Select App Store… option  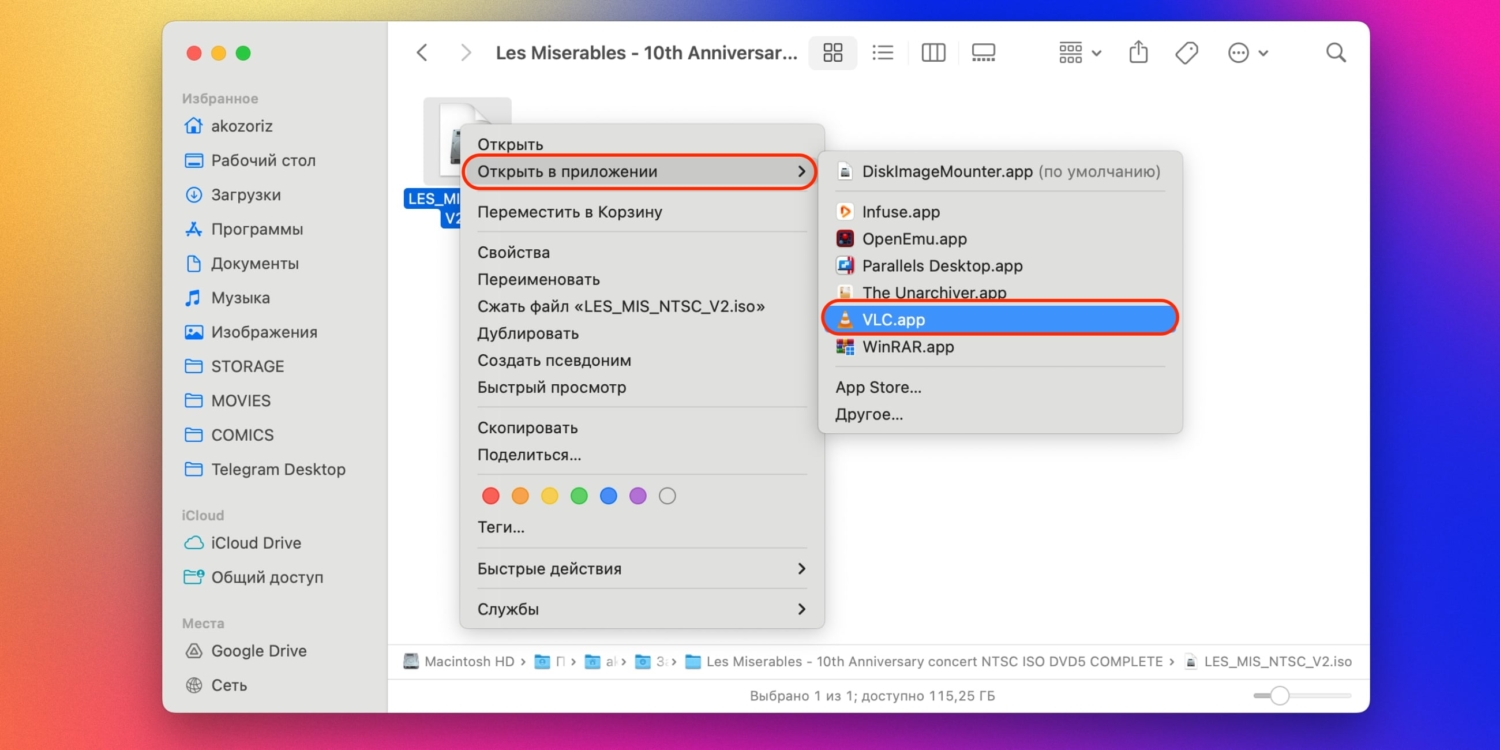coord(878,387)
